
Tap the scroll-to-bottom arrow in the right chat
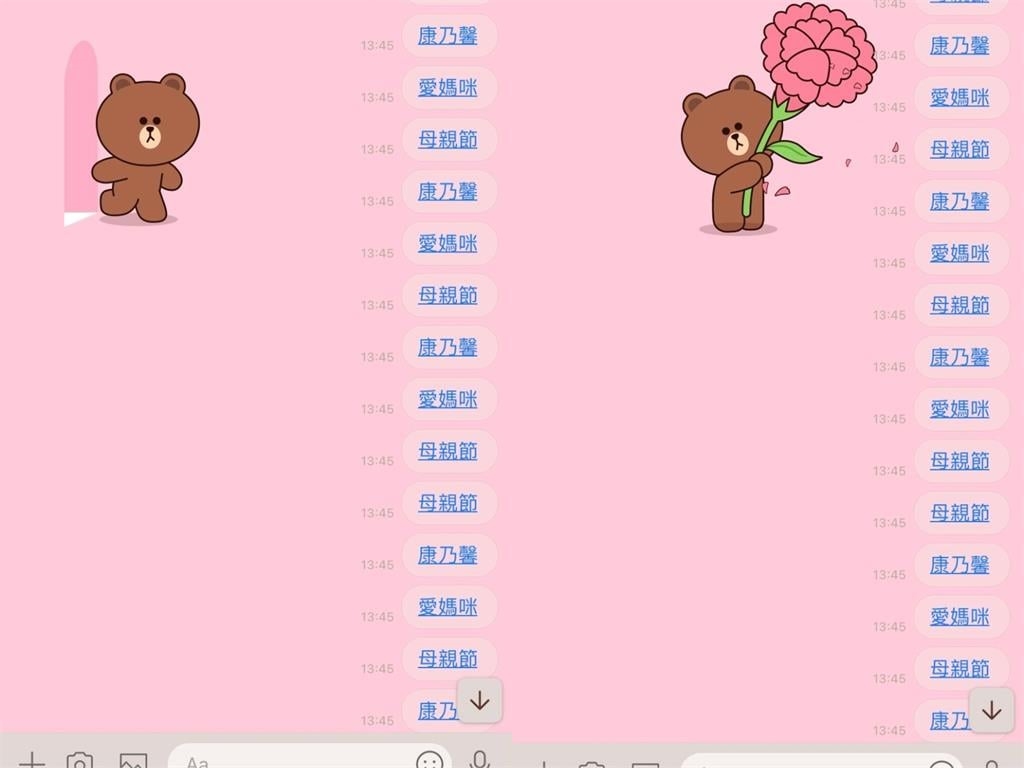[991, 710]
